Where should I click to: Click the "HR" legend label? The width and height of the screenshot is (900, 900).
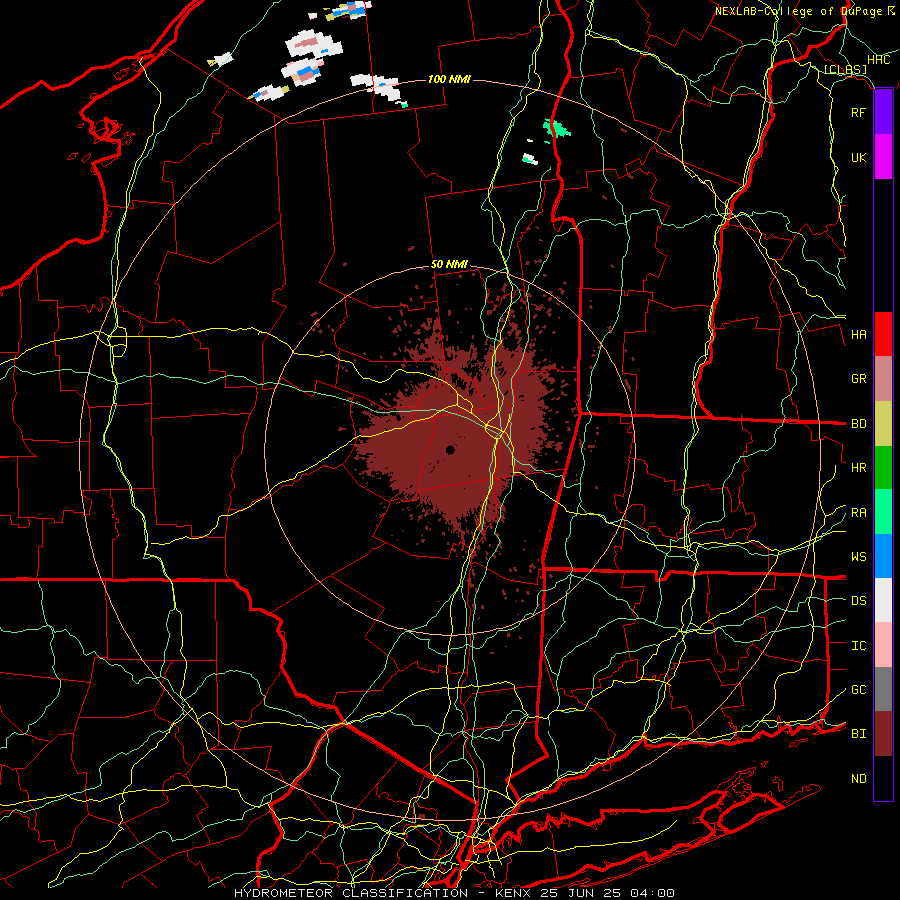pyautogui.click(x=859, y=468)
